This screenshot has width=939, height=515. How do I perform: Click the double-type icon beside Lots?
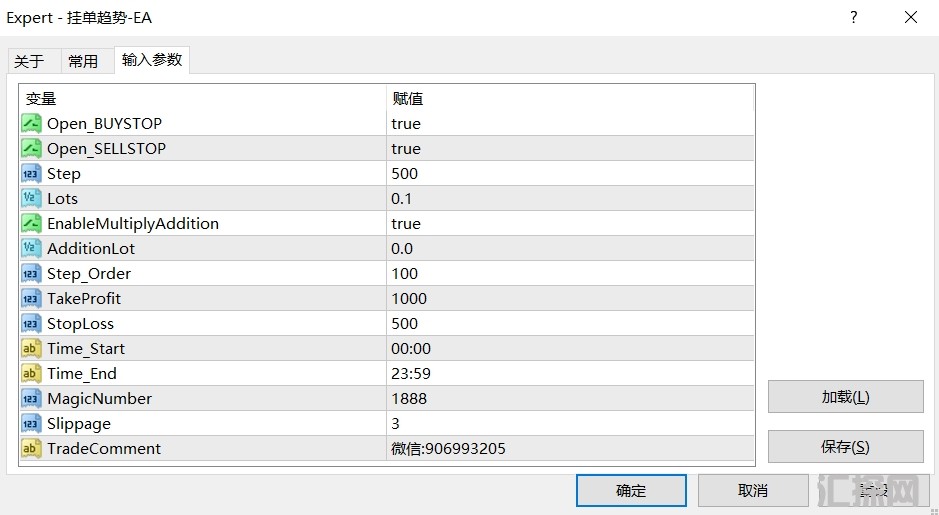point(31,198)
